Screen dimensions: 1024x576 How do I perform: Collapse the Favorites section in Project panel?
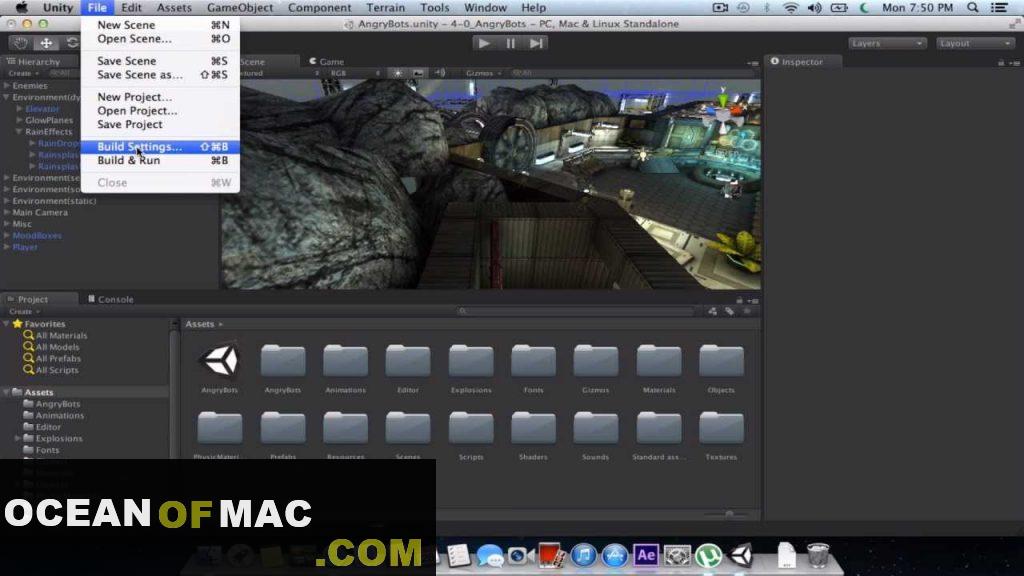tap(7, 323)
